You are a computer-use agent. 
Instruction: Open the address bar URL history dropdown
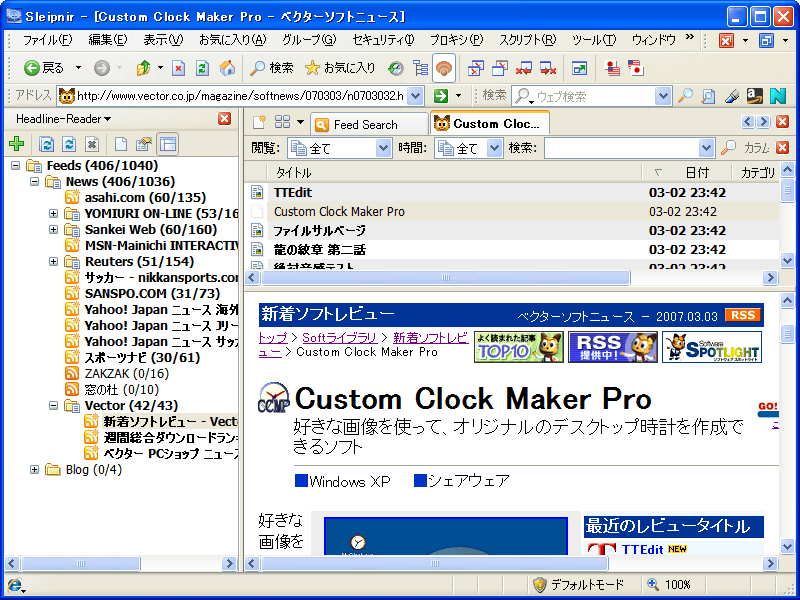pos(416,95)
